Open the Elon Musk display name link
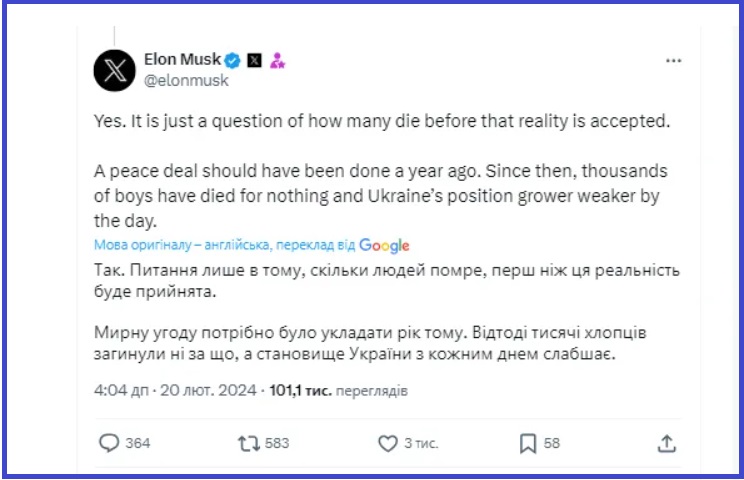The width and height of the screenshot is (744, 480). click(182, 59)
